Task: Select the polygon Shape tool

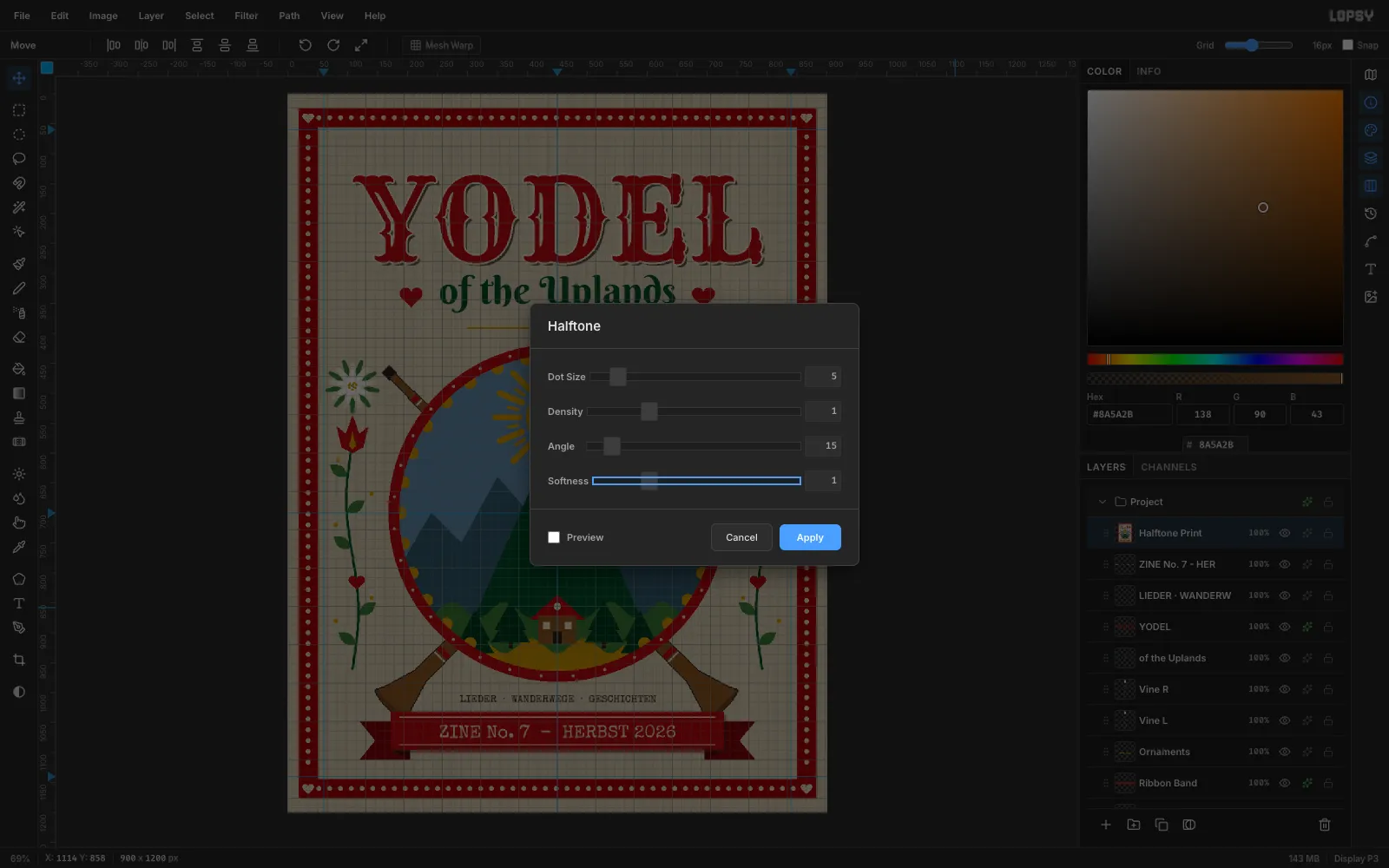Action: pyautogui.click(x=19, y=579)
